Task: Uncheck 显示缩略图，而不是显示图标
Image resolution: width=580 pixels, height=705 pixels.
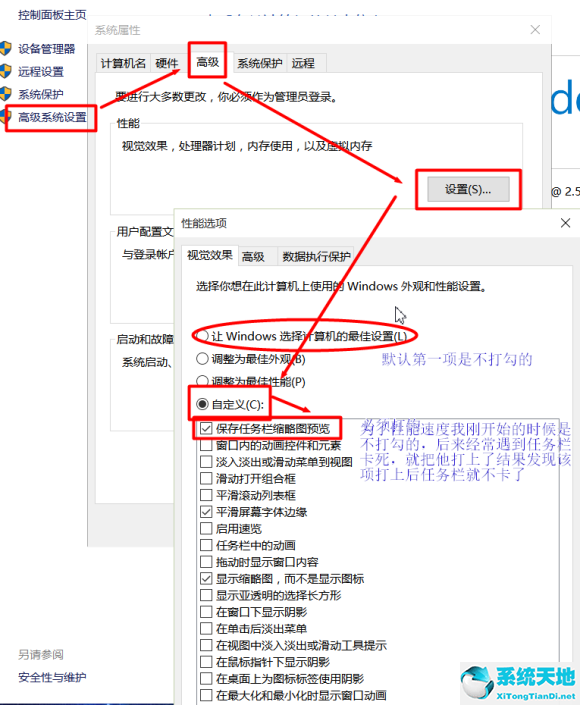Action: coord(206,579)
